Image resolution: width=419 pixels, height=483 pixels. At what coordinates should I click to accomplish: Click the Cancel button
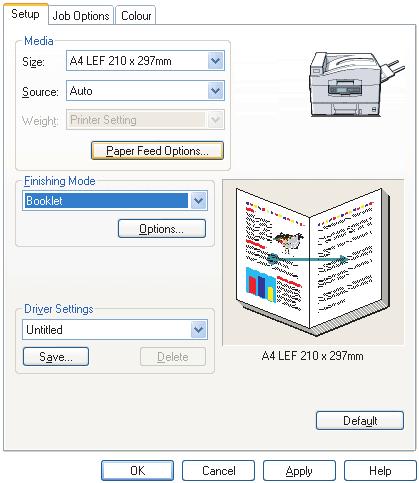point(218,471)
